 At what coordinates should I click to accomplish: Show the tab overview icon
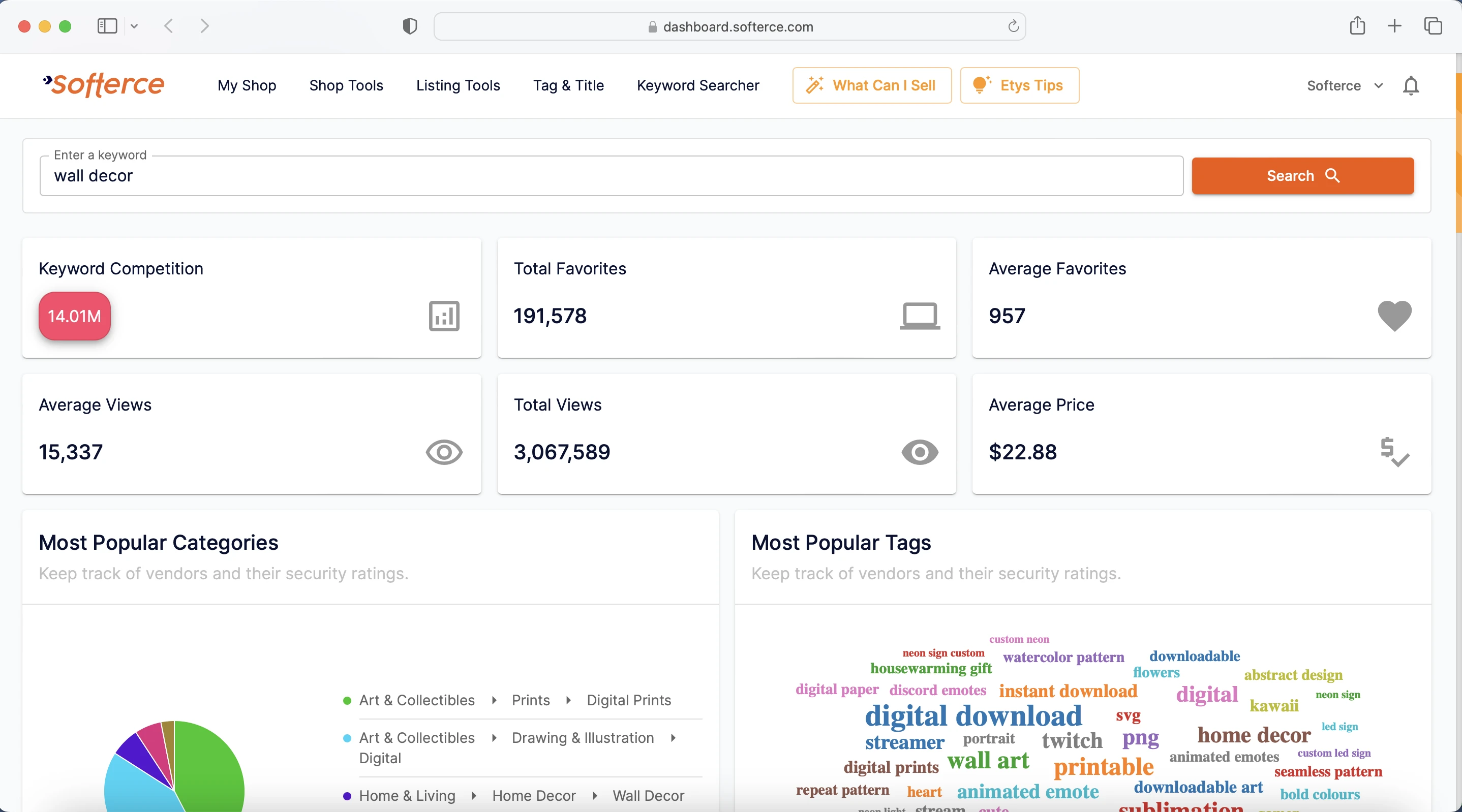pyautogui.click(x=1433, y=26)
